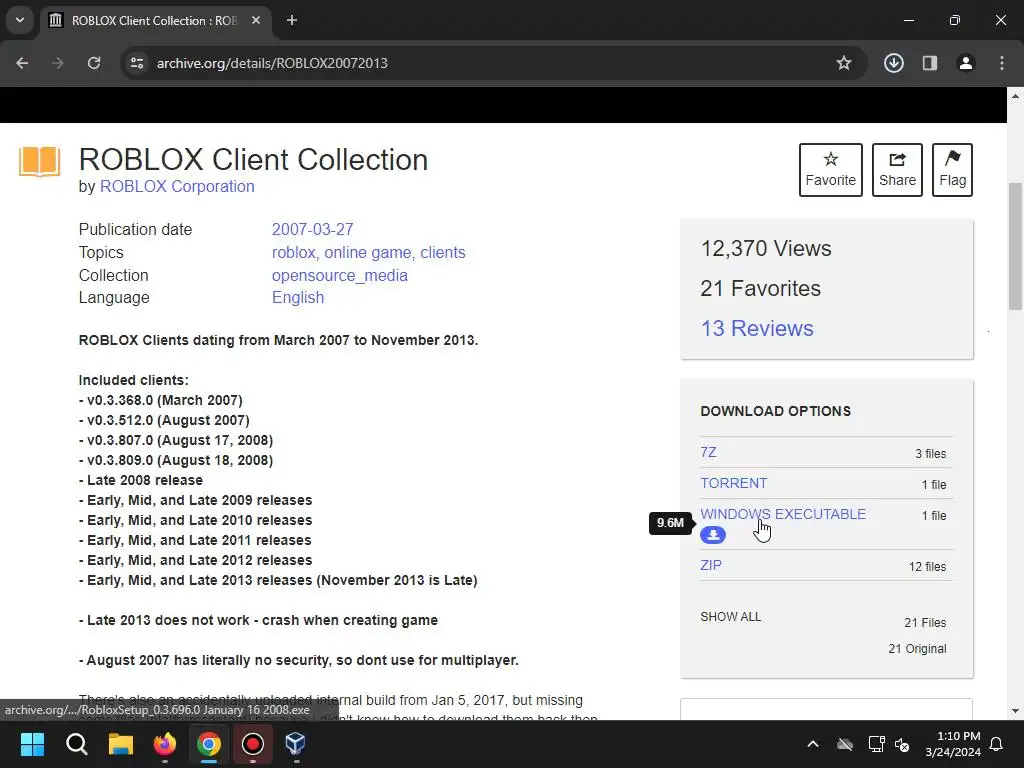Viewport: 1024px width, 768px height.
Task: Click the v0.3.807.0 (August 17, 2008) line
Action: pos(176,440)
